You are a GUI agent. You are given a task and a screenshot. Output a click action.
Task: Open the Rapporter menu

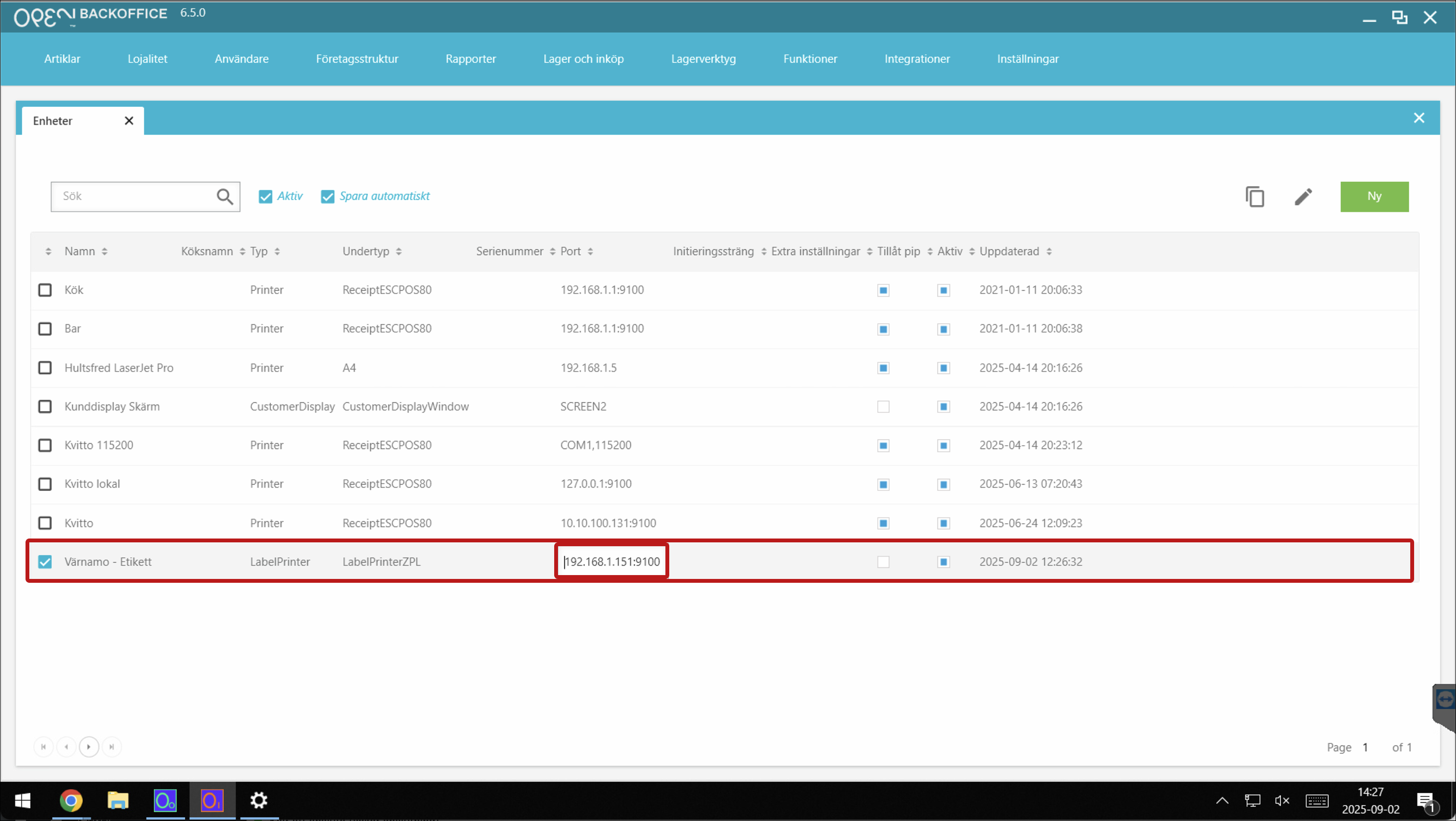tap(471, 59)
